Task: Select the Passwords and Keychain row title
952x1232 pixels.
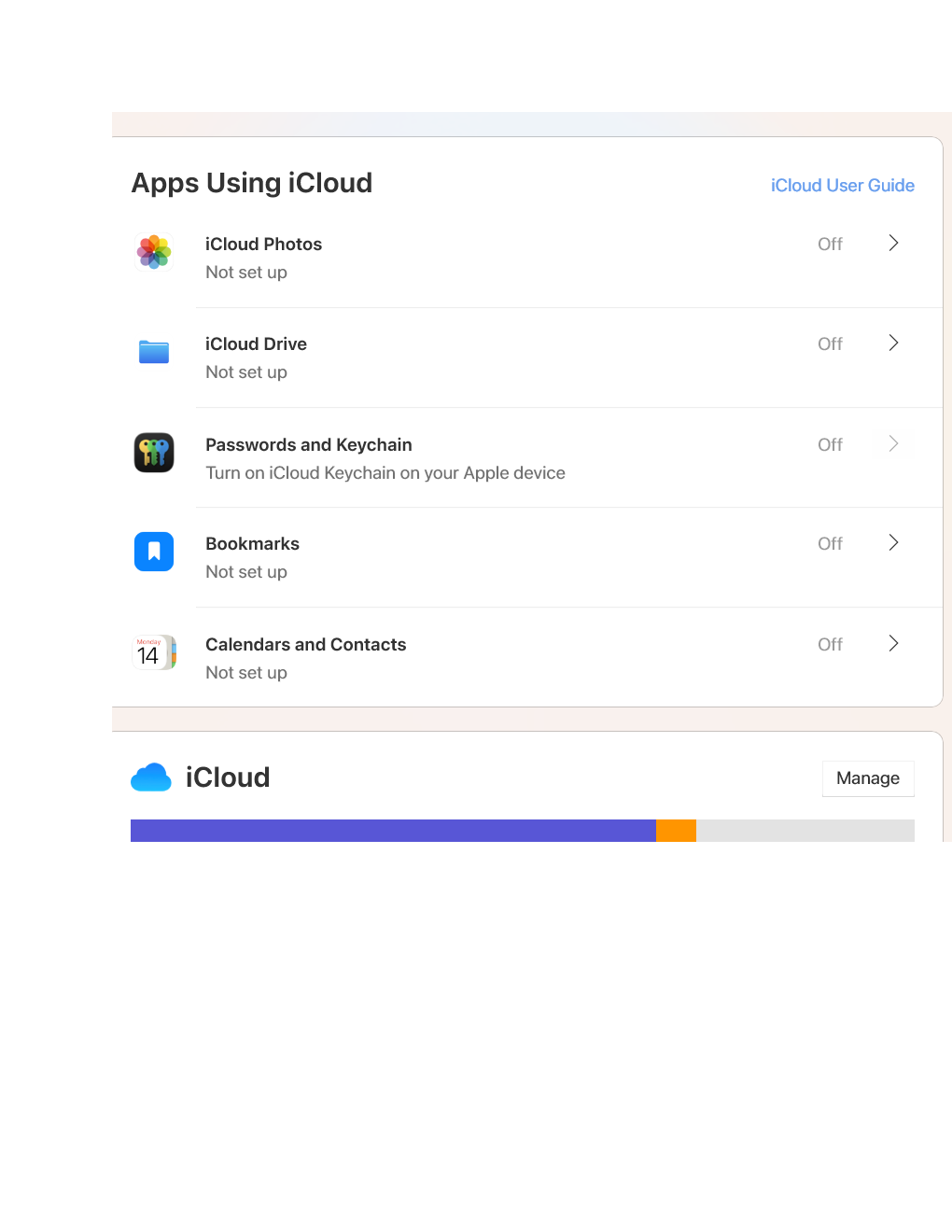Action: click(309, 445)
